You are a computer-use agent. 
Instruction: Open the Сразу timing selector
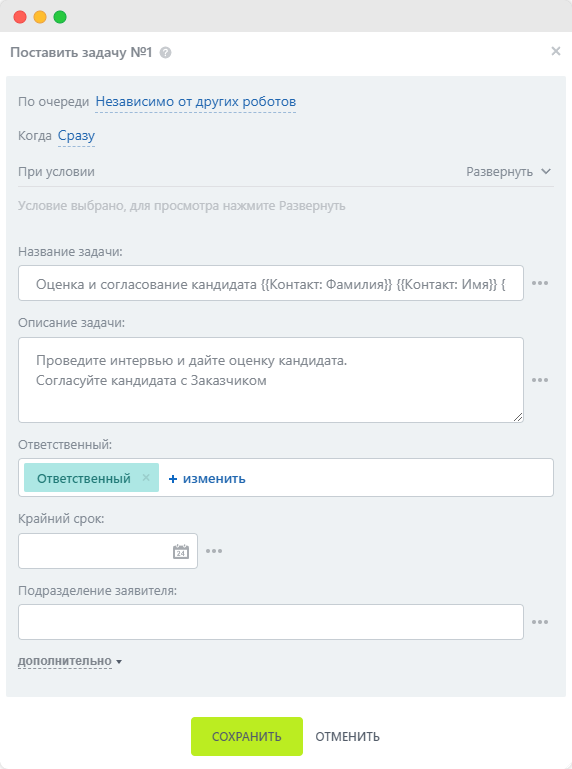click(76, 135)
